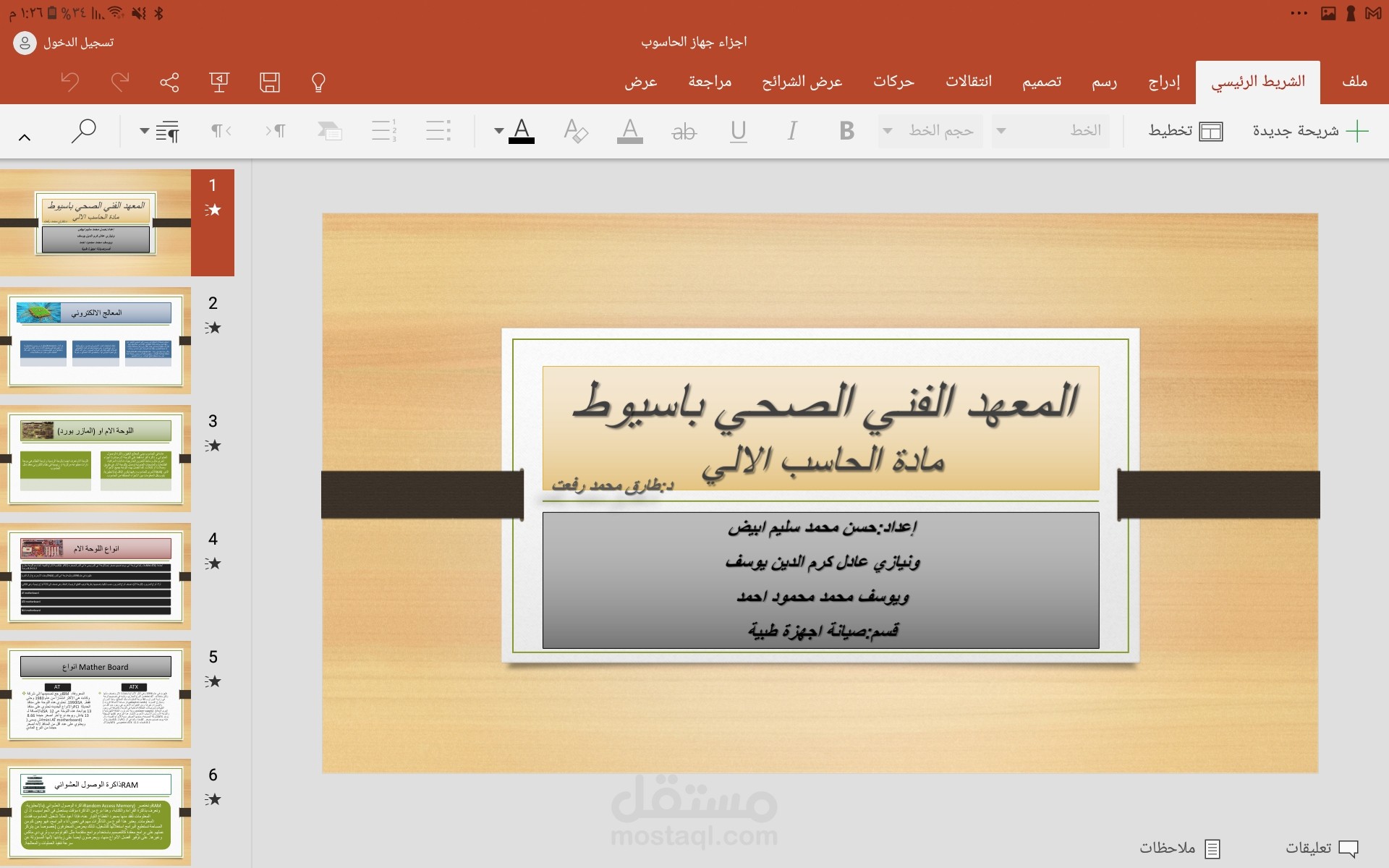Tap the image notification icon in status bar
The height and width of the screenshot is (868, 1389).
pos(1328,14)
